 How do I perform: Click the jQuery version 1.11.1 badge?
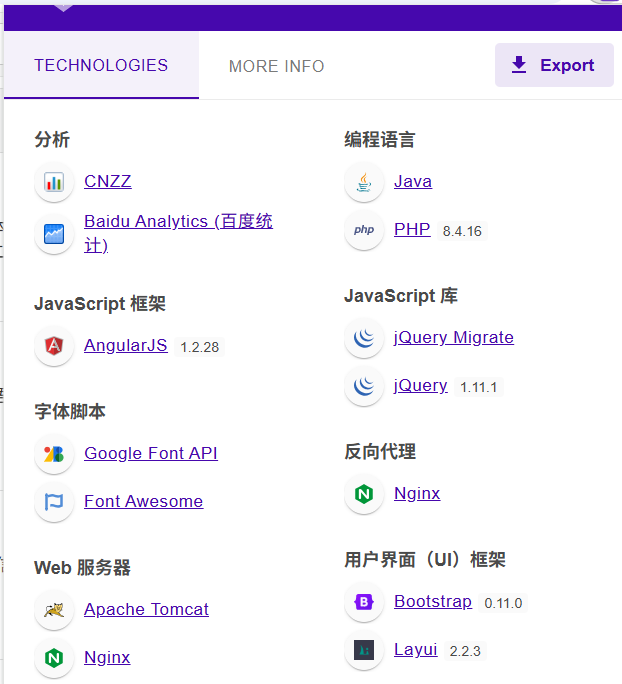[x=479, y=387]
